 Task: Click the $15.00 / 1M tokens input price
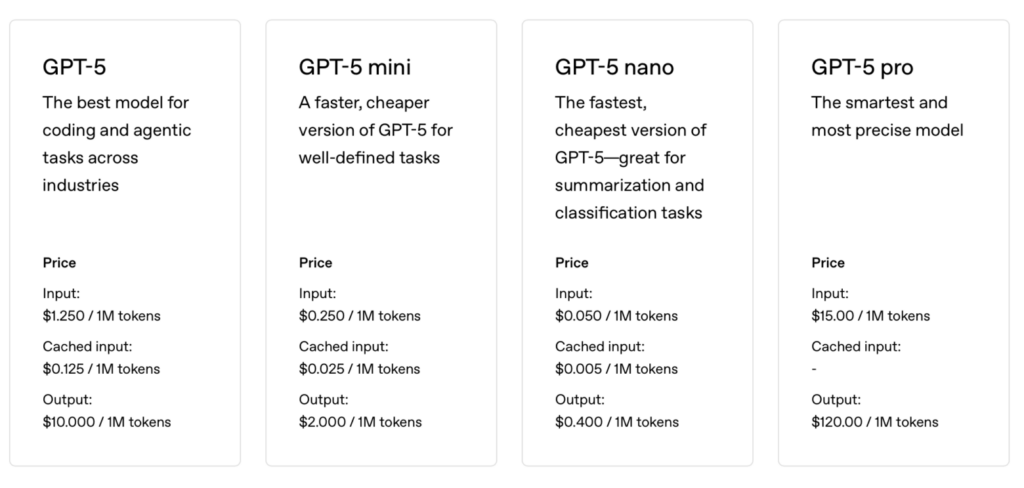(x=870, y=316)
